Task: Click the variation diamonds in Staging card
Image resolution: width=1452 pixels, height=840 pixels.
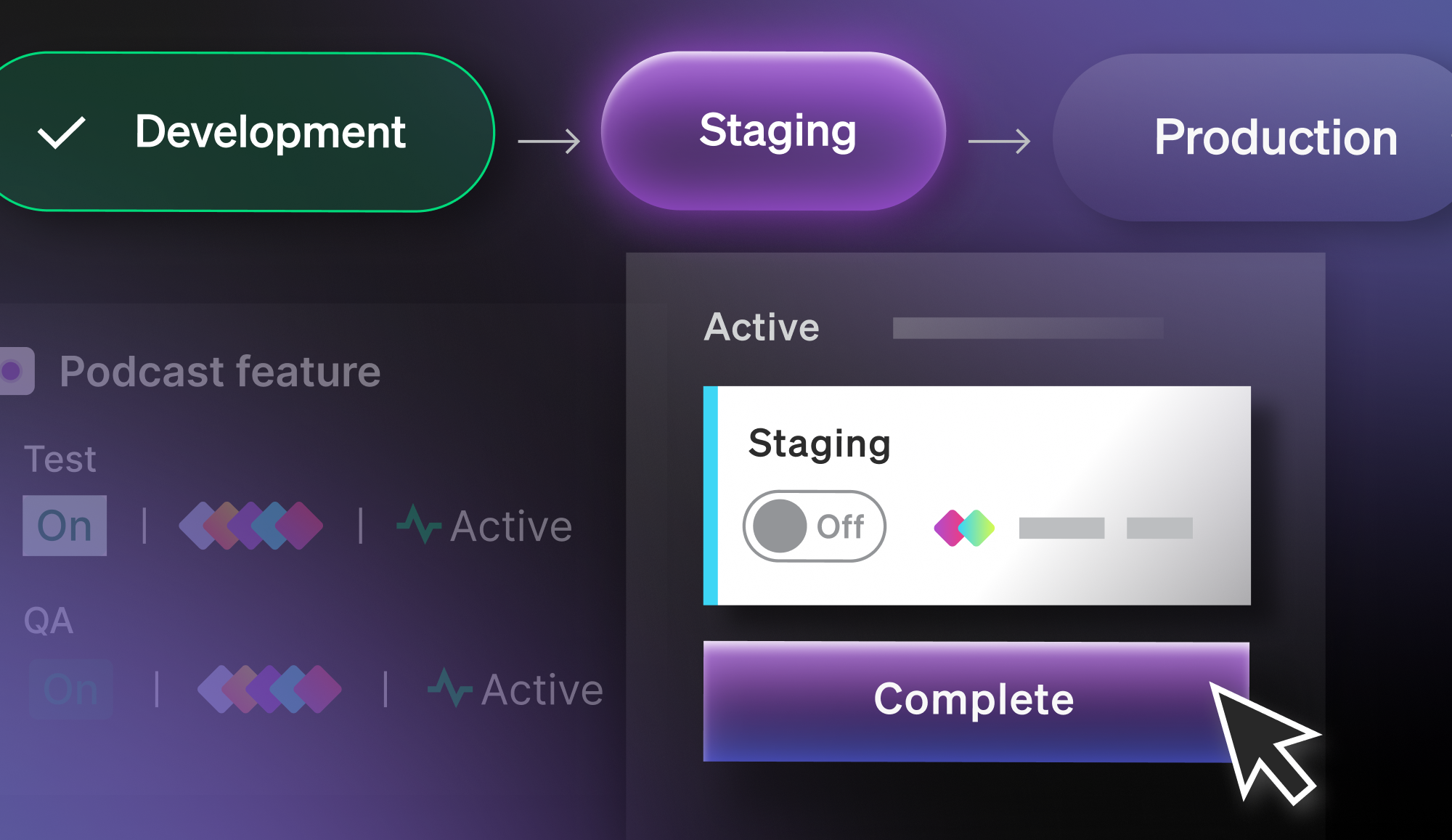Action: pyautogui.click(x=964, y=528)
